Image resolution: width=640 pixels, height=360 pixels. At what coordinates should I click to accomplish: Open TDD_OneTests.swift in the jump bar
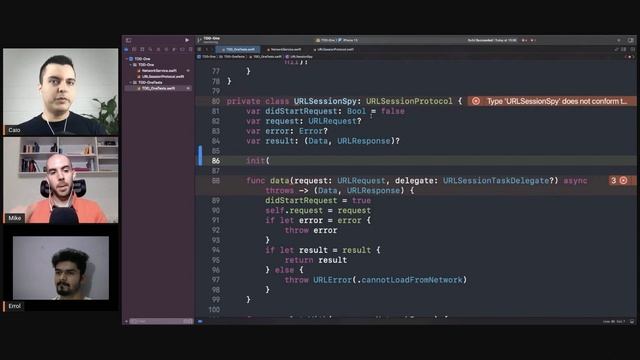click(266, 57)
